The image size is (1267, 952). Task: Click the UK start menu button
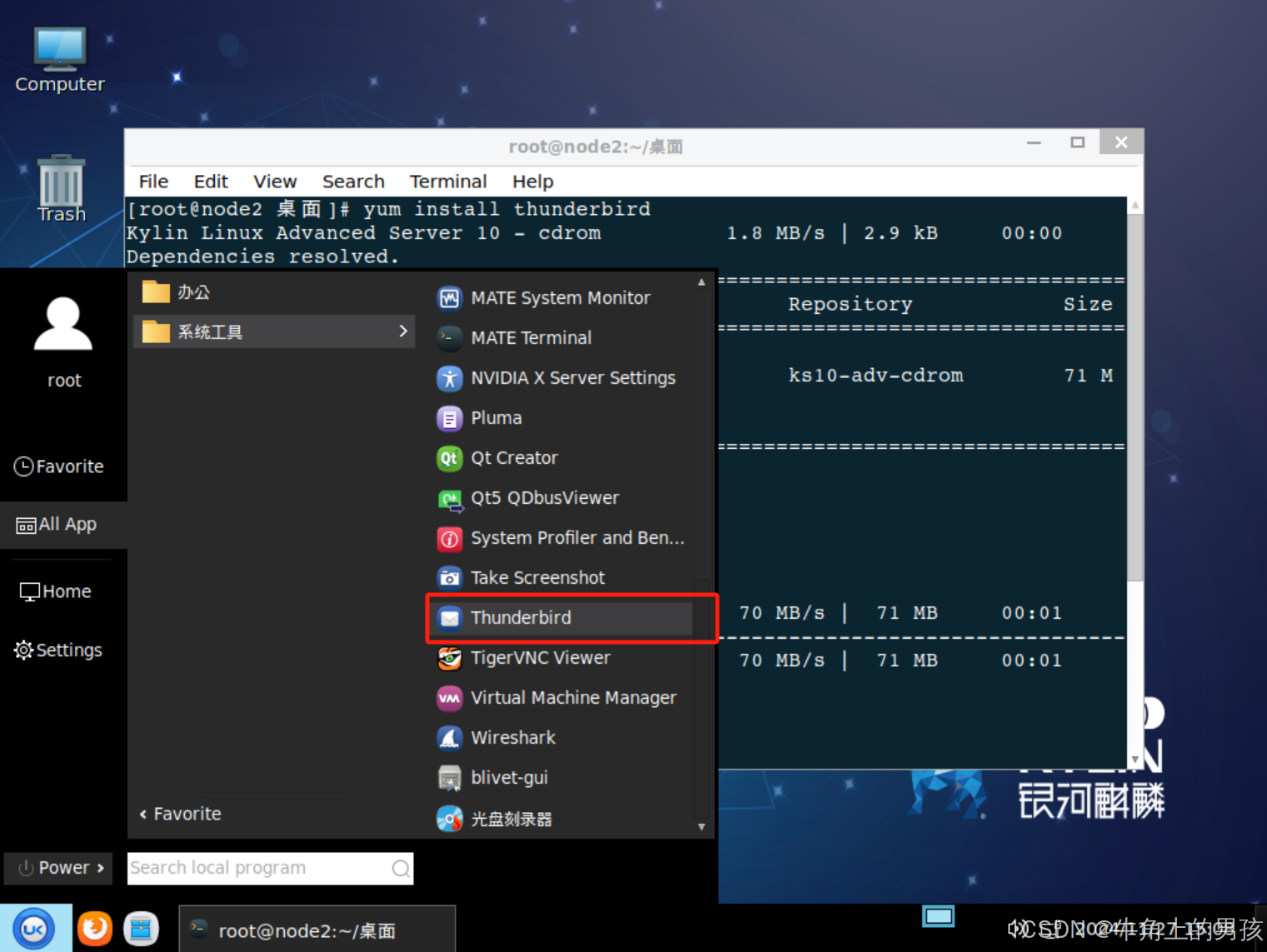point(34,928)
